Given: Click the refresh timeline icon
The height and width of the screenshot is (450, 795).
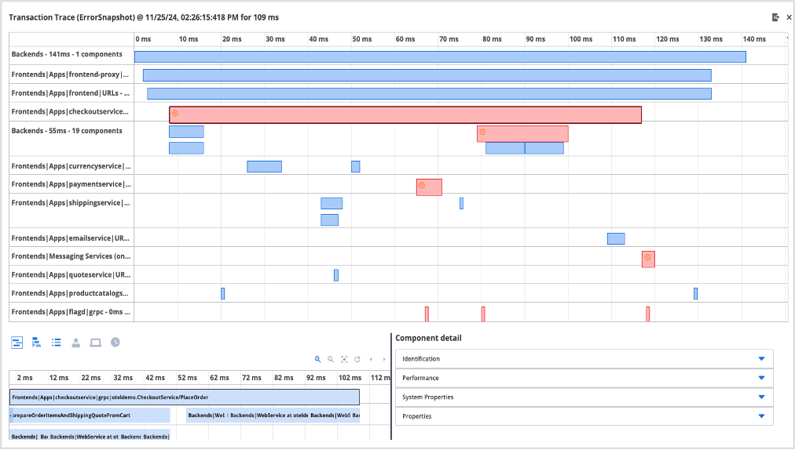Looking at the screenshot, I should tap(357, 359).
